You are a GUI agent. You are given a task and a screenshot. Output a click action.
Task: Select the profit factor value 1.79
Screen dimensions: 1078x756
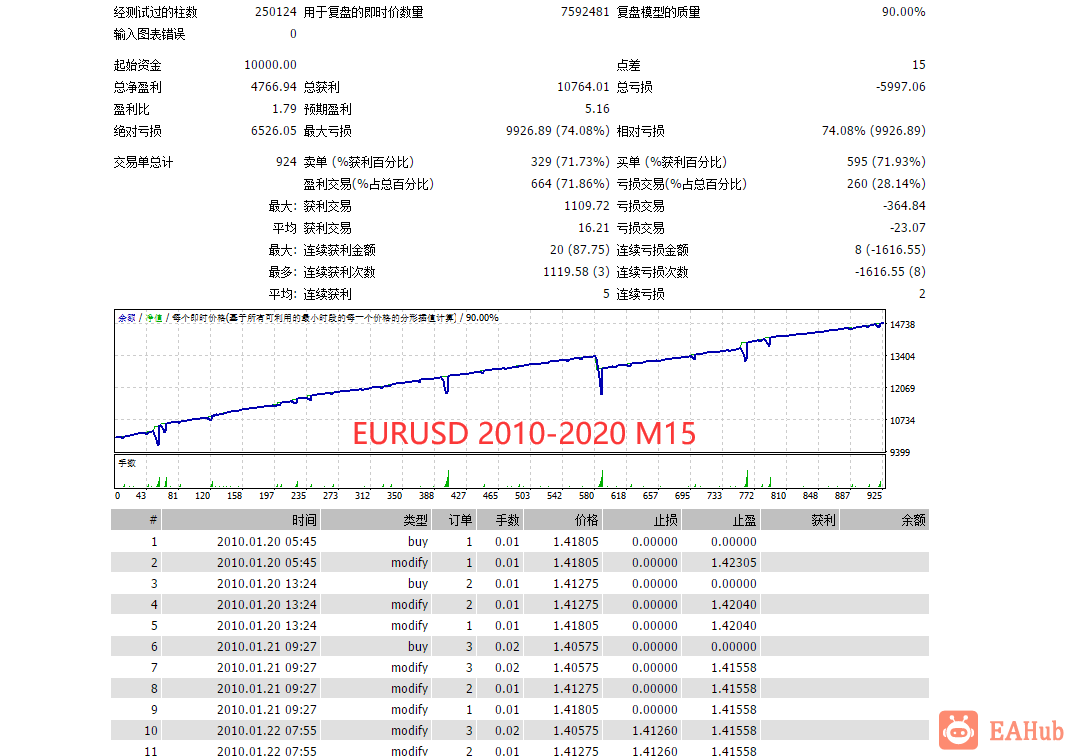(284, 109)
